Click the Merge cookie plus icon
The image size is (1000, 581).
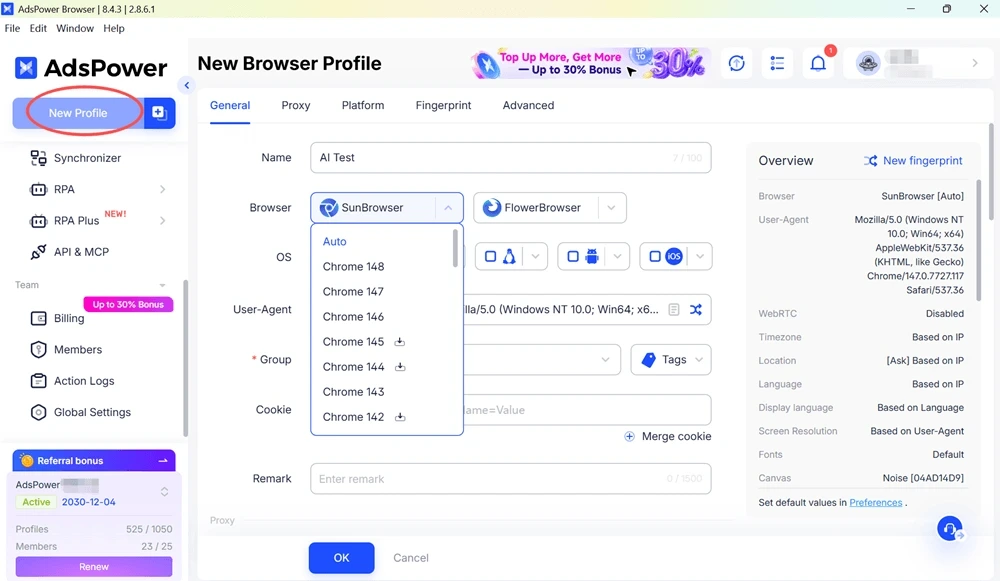[x=629, y=436]
